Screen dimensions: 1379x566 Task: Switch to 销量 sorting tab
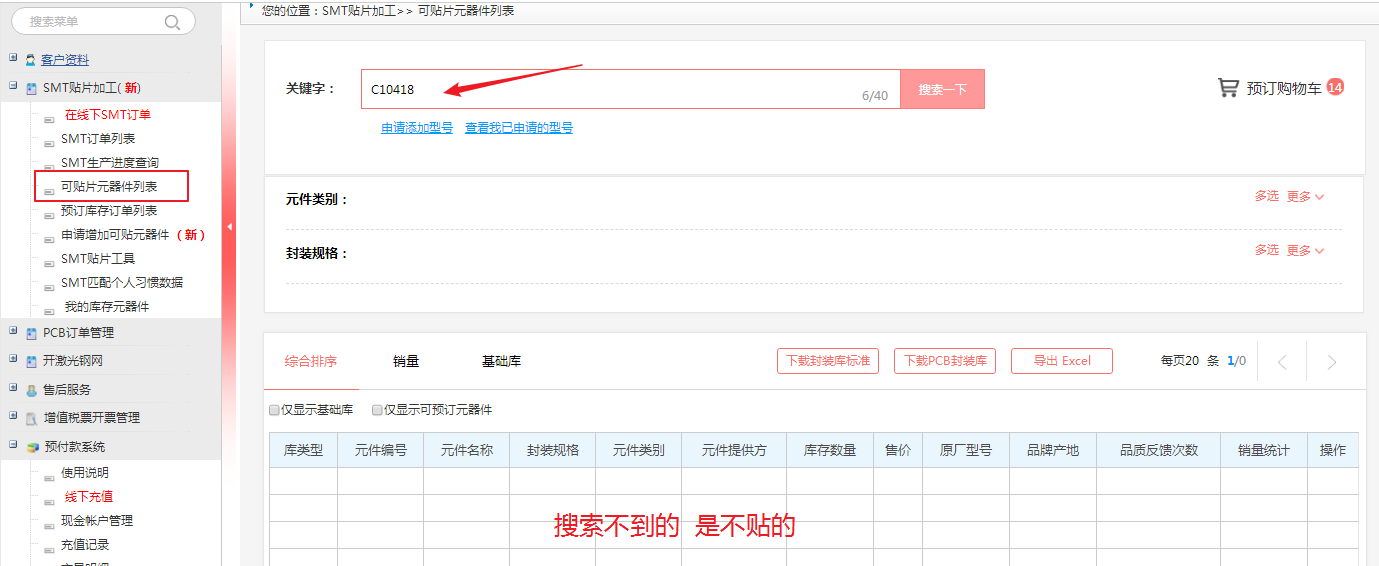pyautogui.click(x=406, y=361)
